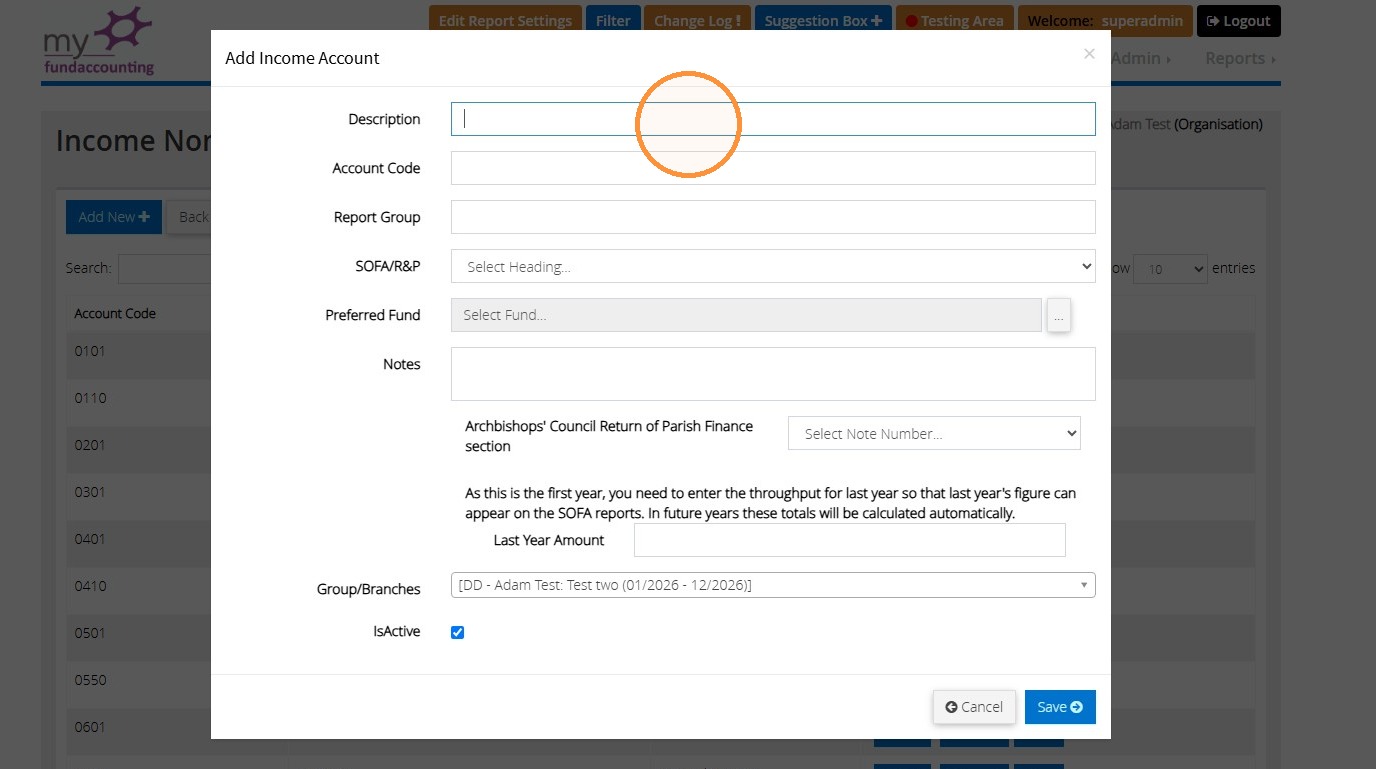The height and width of the screenshot is (769, 1376).
Task: Click the ellipsis button beside Preferred Fund
Action: coord(1059,315)
